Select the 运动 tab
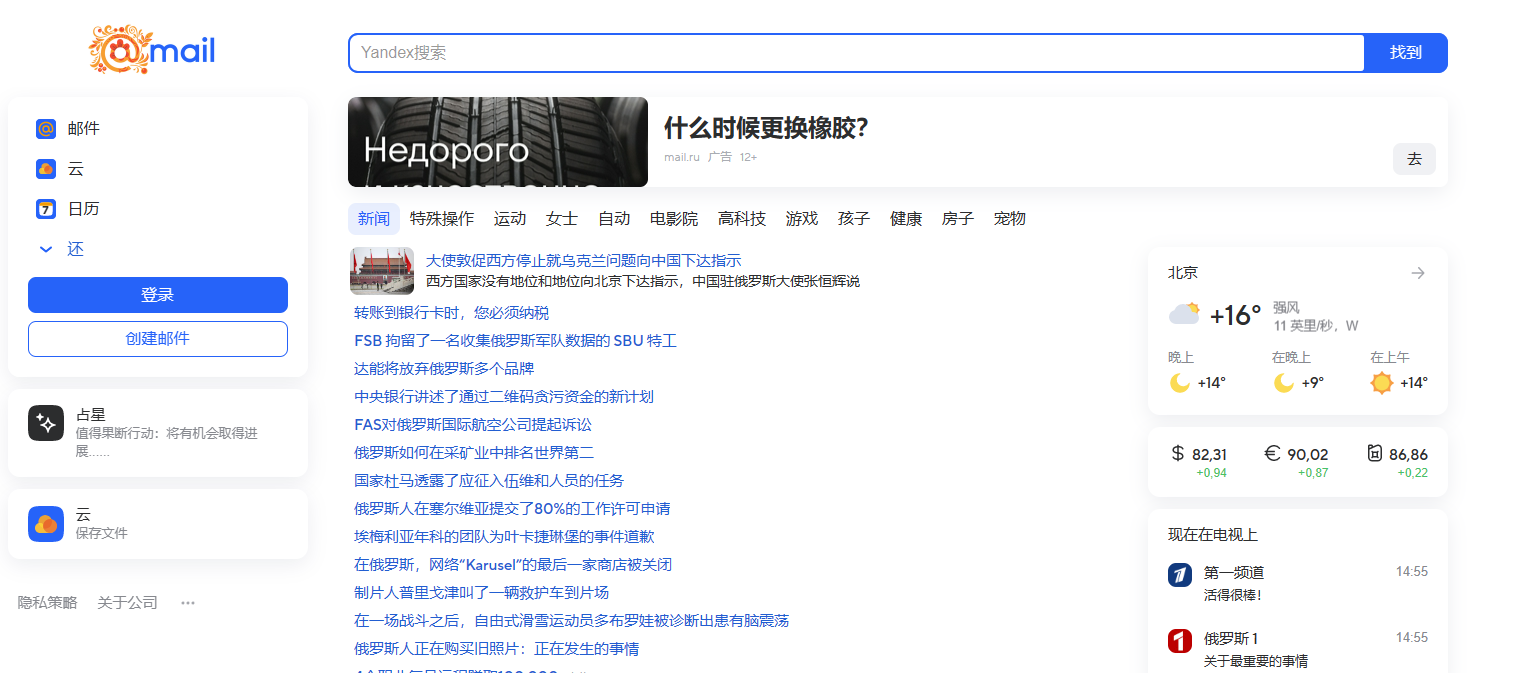The height and width of the screenshot is (673, 1520). tap(510, 219)
